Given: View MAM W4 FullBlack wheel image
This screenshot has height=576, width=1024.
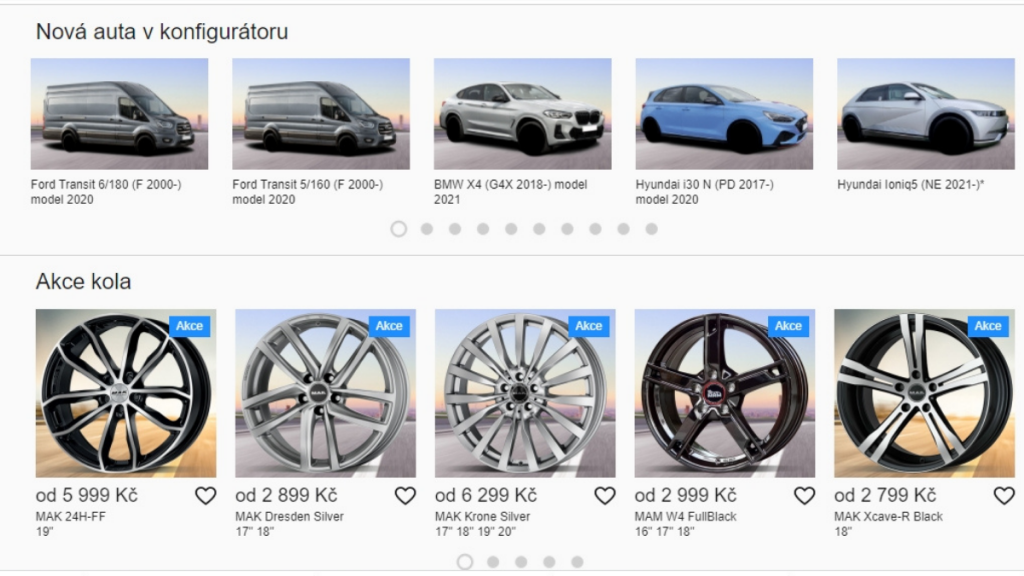Looking at the screenshot, I should (725, 393).
